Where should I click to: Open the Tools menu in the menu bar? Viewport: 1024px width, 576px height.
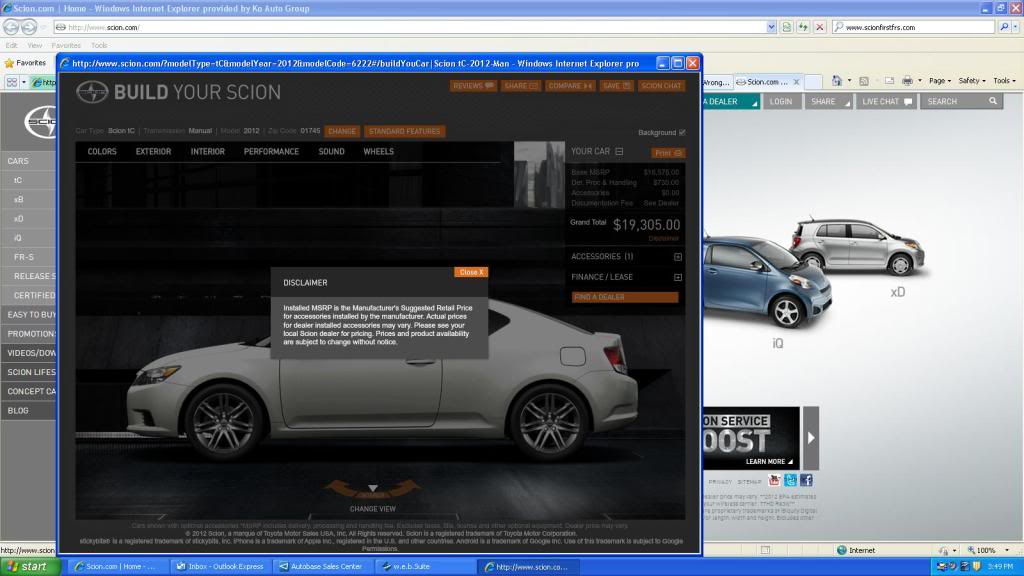(x=99, y=46)
